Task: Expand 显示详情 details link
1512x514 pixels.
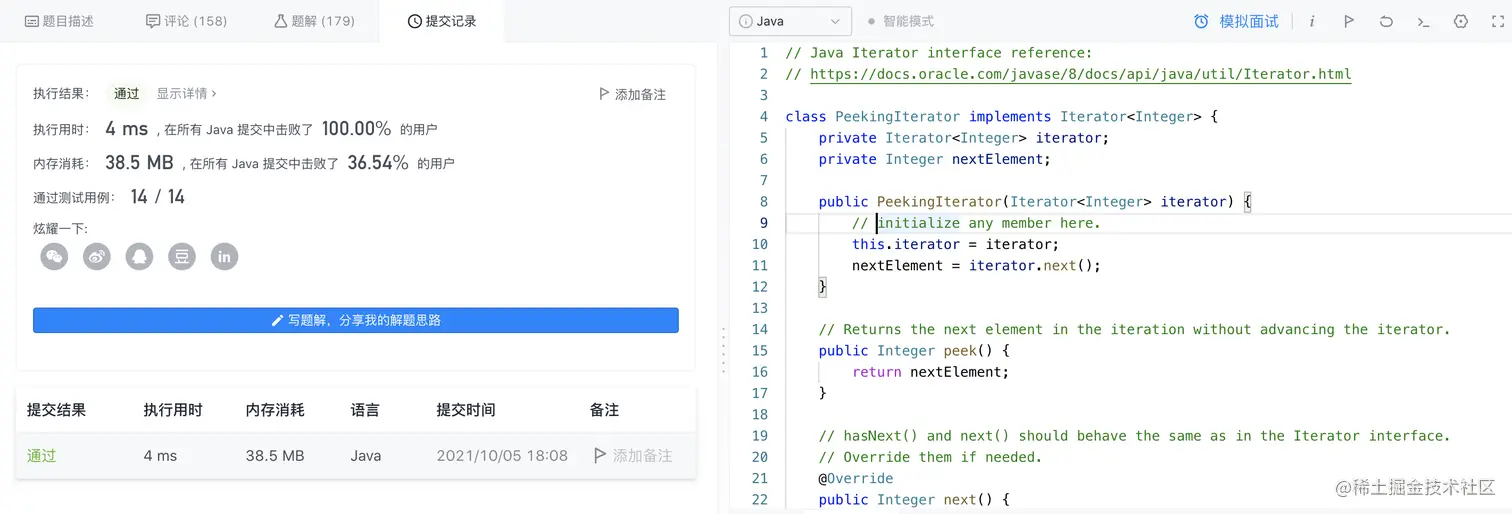Action: [x=187, y=93]
